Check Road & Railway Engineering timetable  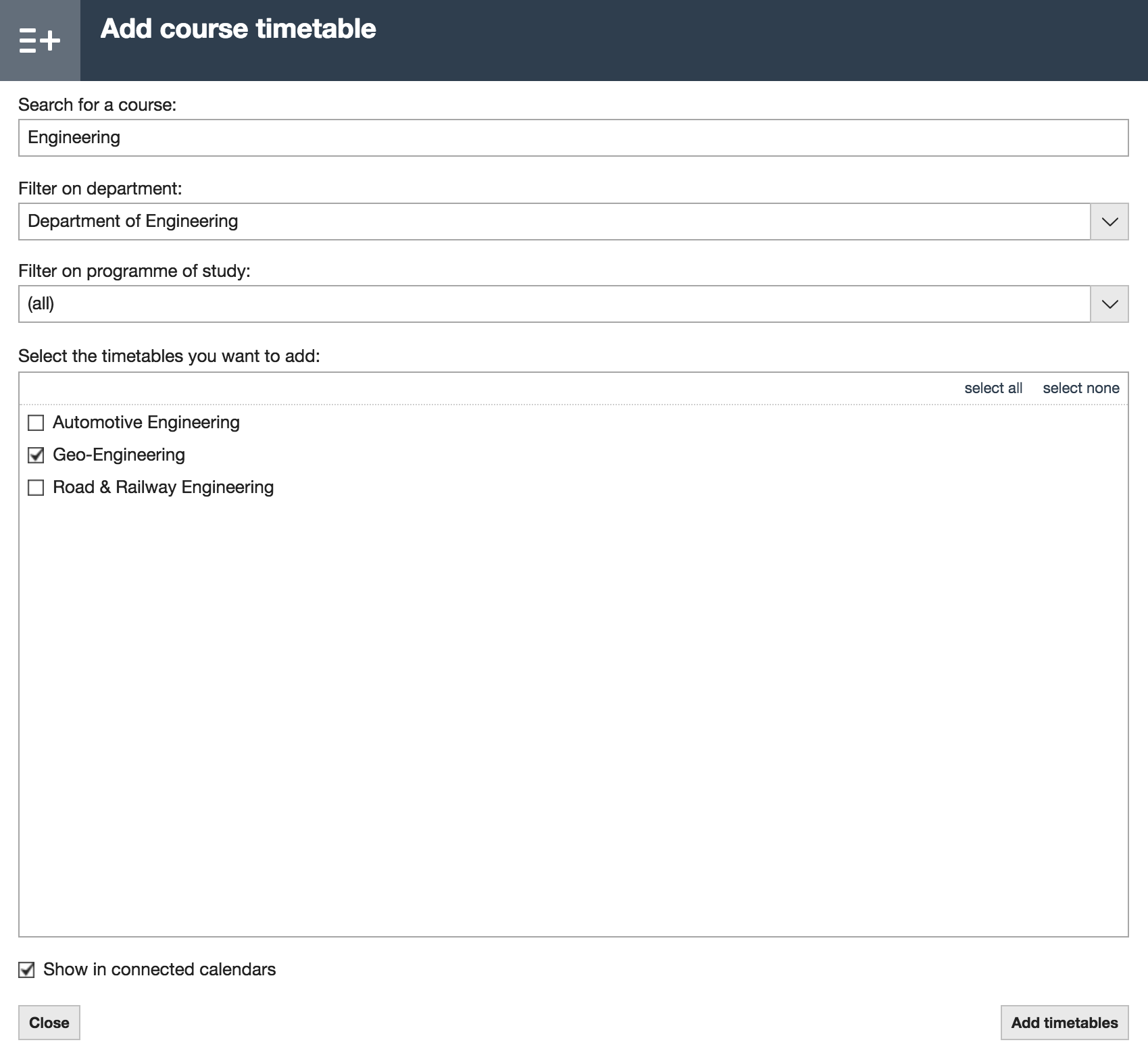pyautogui.click(x=35, y=487)
